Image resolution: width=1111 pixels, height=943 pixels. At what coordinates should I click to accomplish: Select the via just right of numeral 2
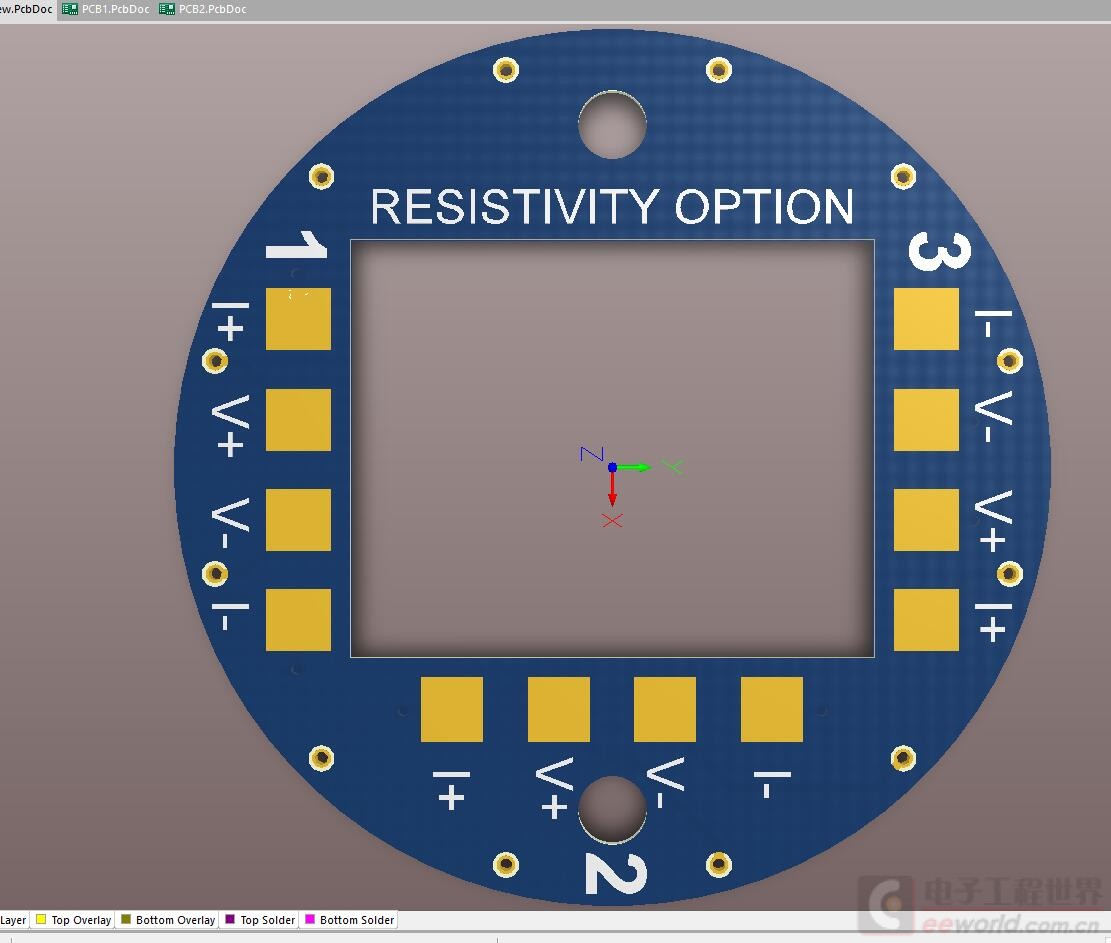718,864
